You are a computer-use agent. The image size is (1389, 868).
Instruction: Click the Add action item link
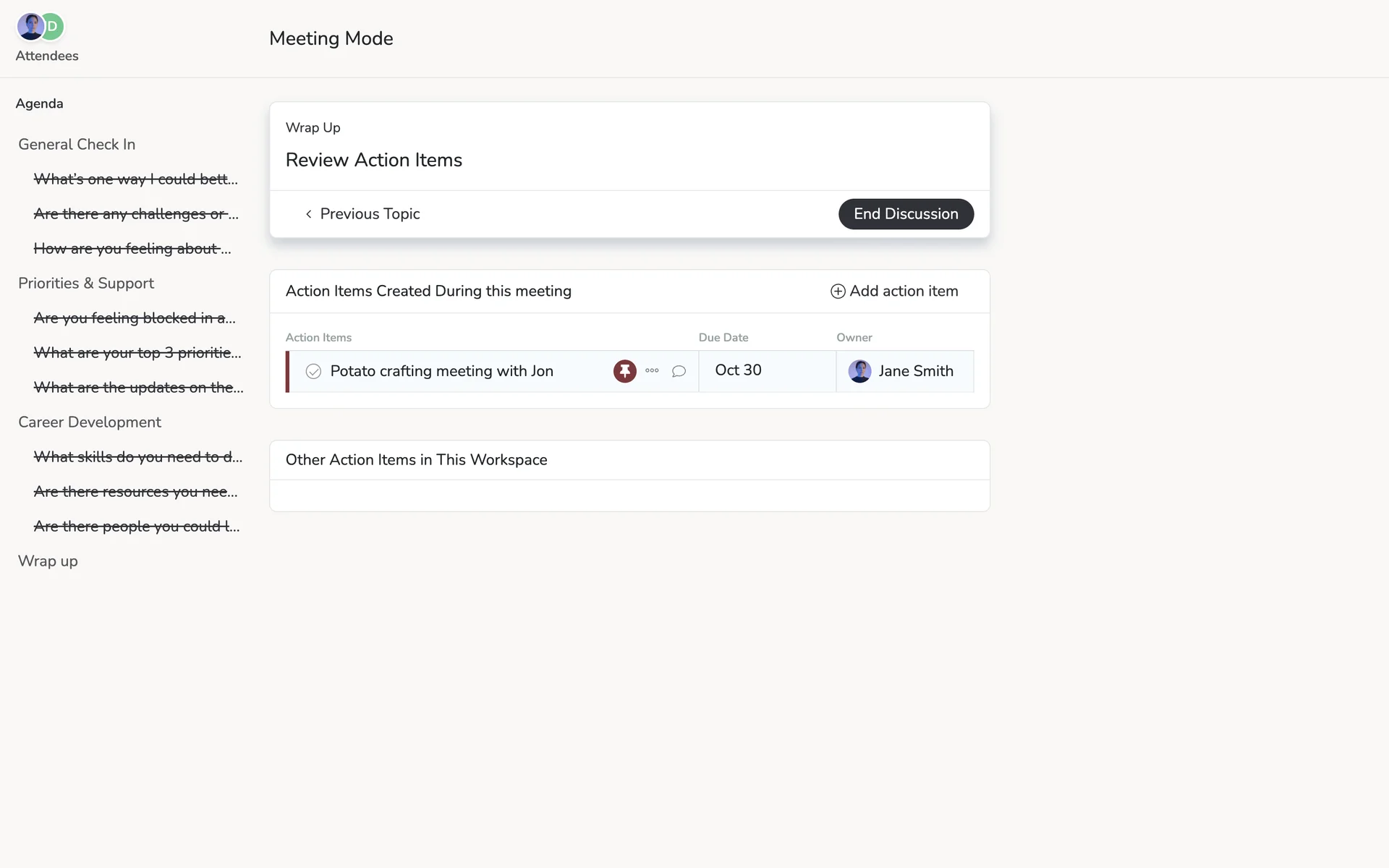click(904, 291)
